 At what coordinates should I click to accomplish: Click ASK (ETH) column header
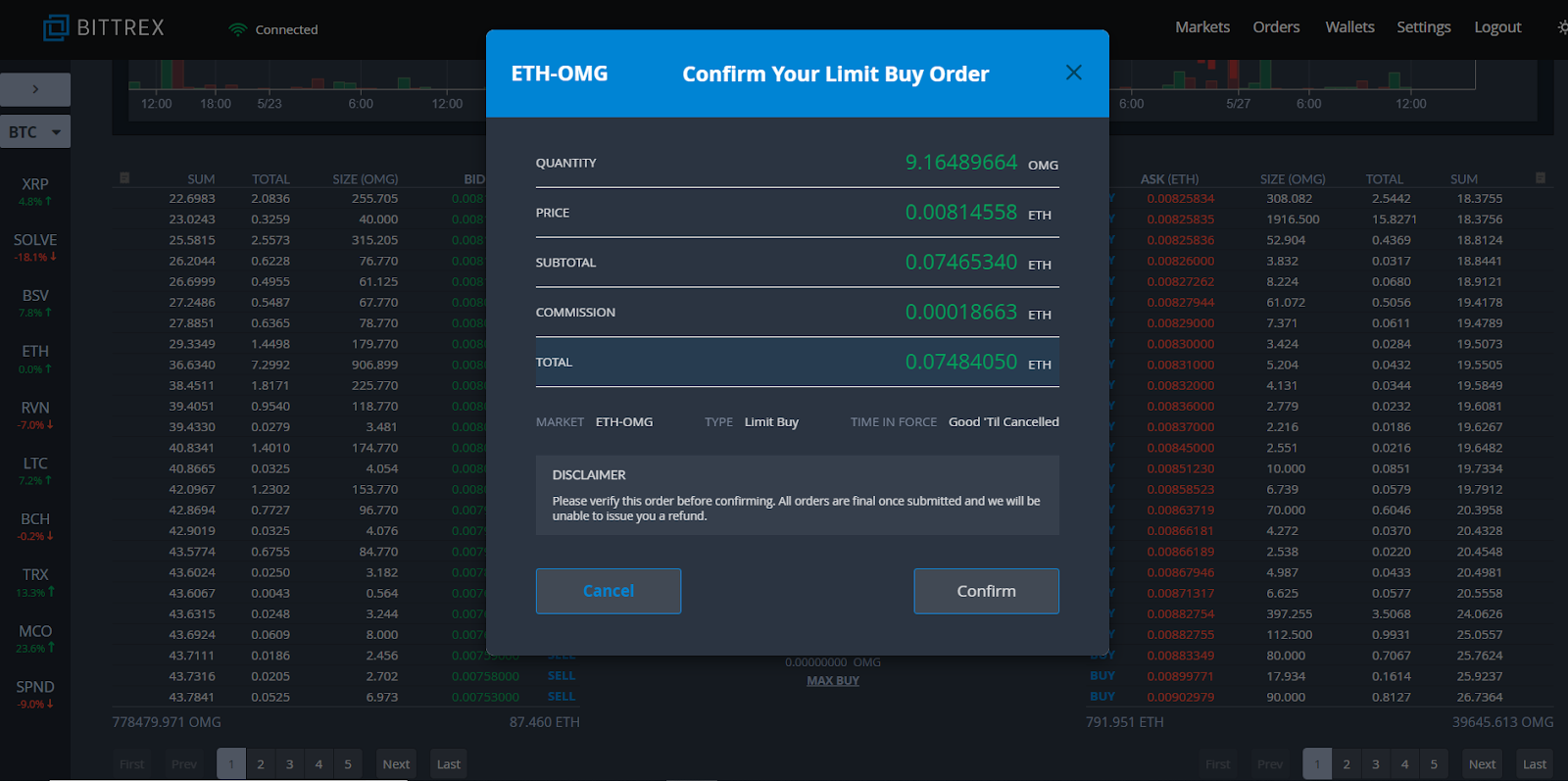[x=1169, y=179]
